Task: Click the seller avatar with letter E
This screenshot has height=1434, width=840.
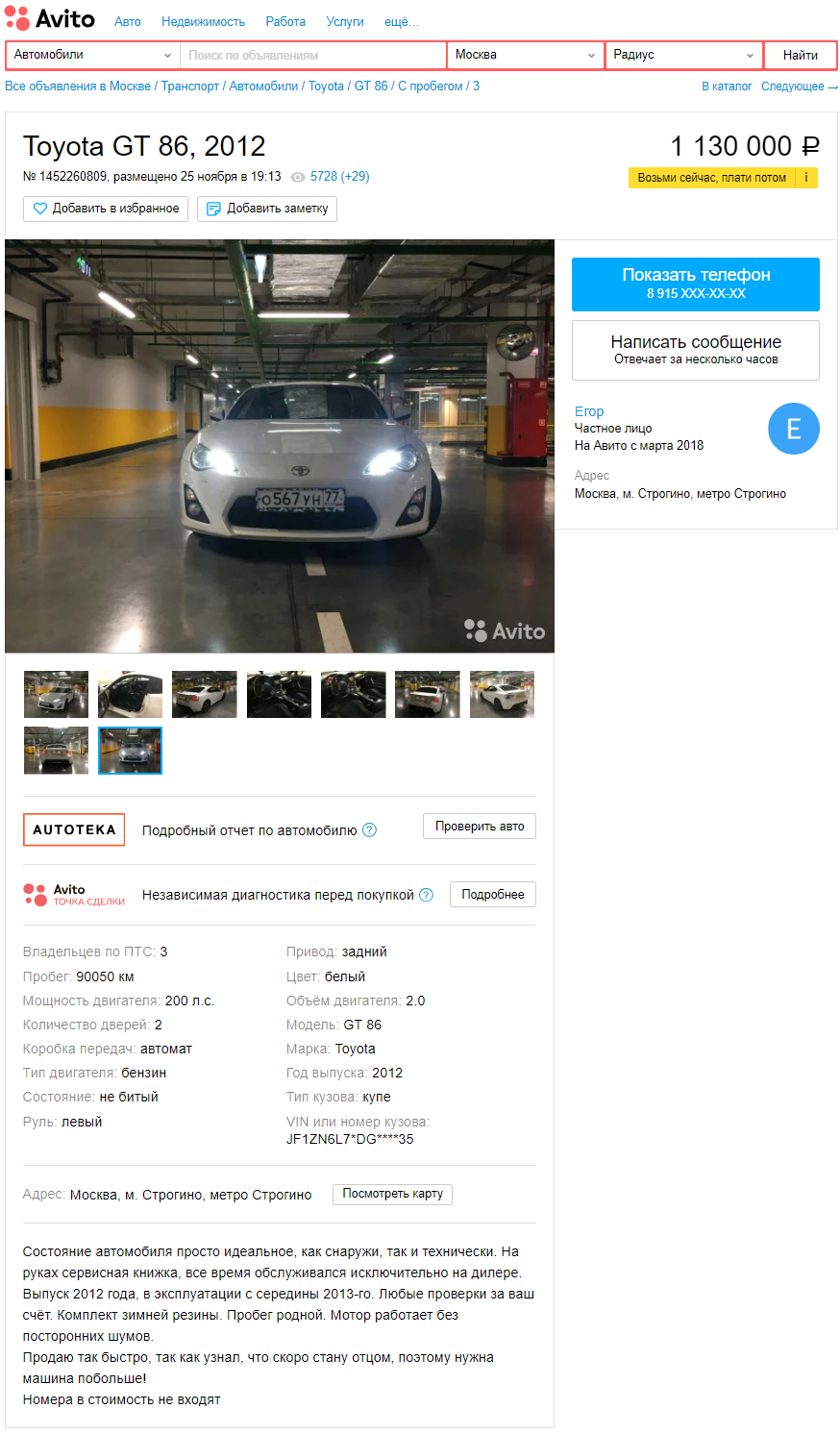Action: (x=794, y=429)
